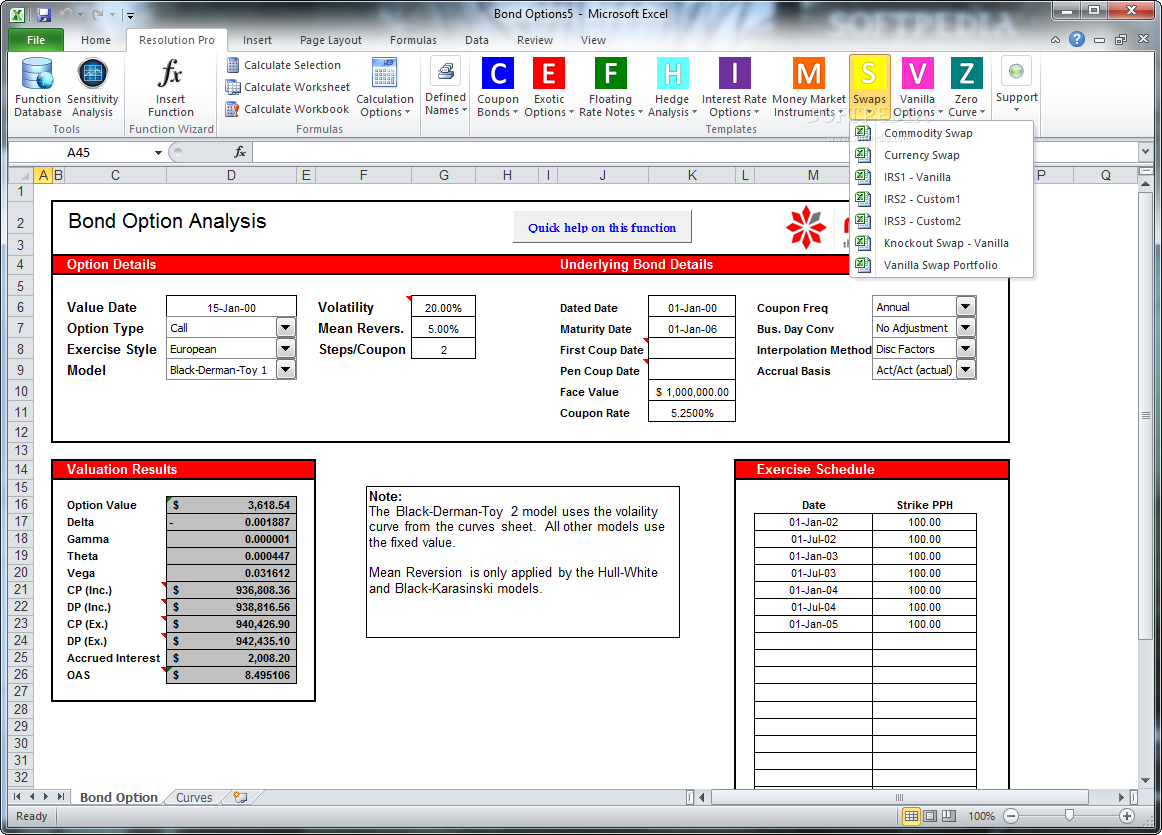Expand the Option Type dropdown

coord(285,327)
